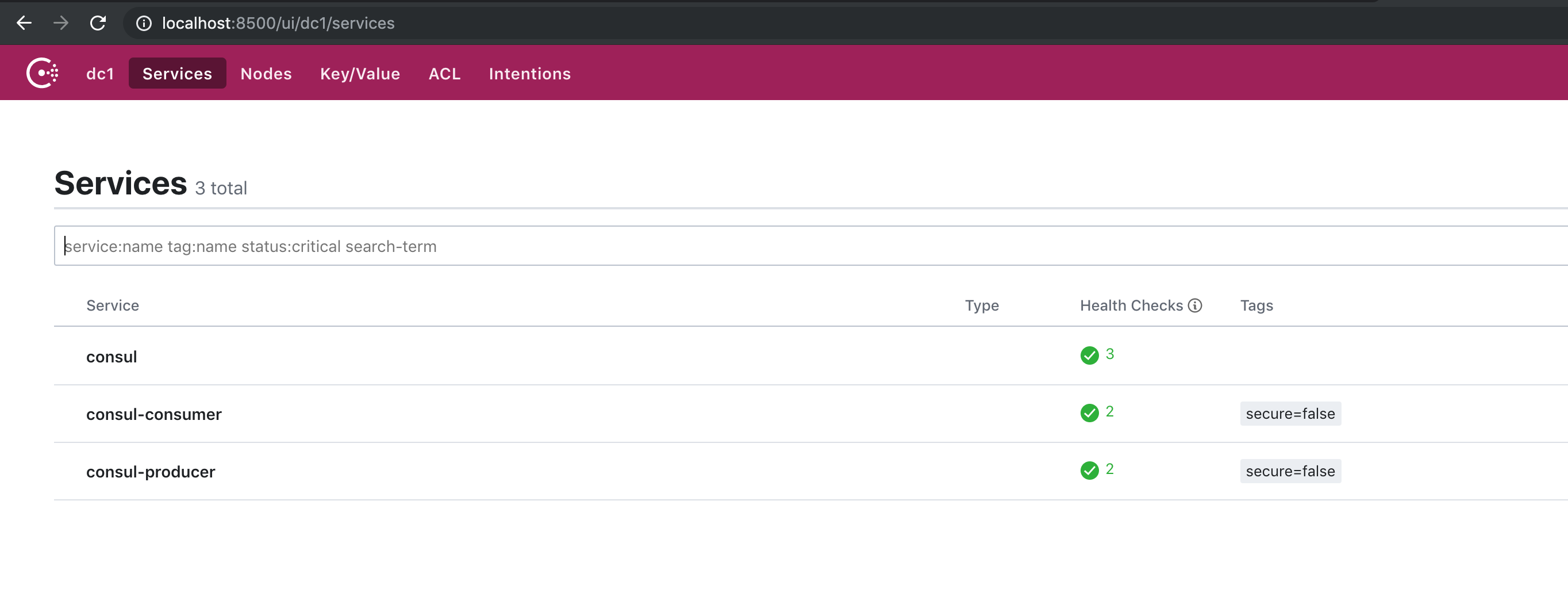Click the browser address bar URL
Screen dimensions: 1568x604
coord(278,23)
